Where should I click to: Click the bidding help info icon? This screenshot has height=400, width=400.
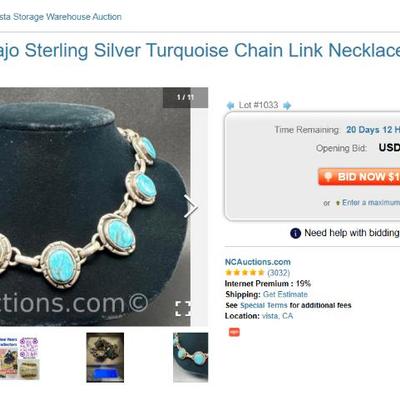295,233
